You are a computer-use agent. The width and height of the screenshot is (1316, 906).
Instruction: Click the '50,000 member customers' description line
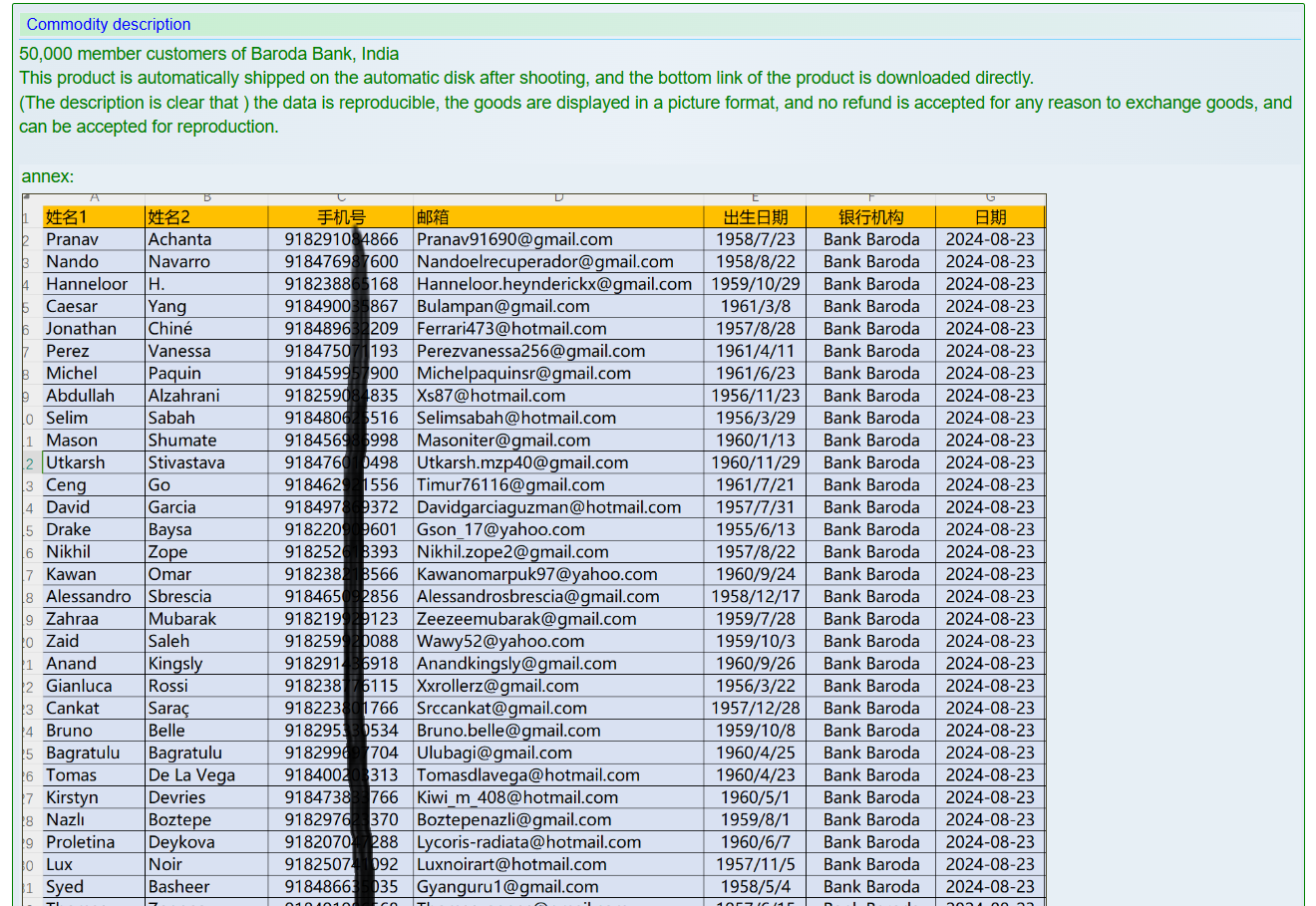[209, 54]
